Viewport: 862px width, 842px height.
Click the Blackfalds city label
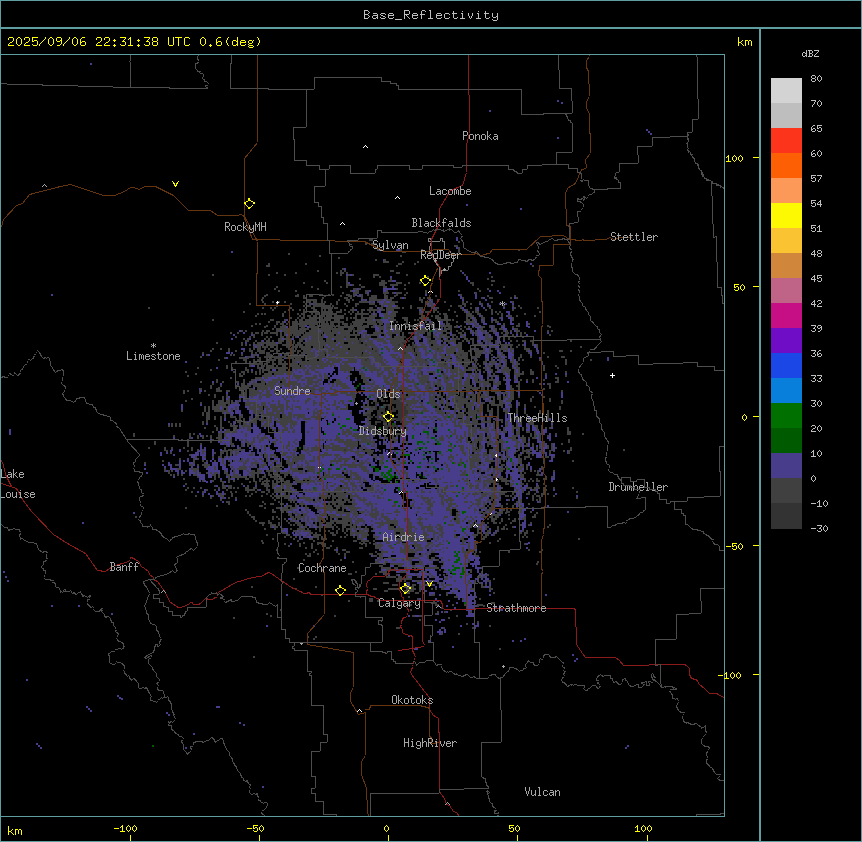[x=441, y=223]
